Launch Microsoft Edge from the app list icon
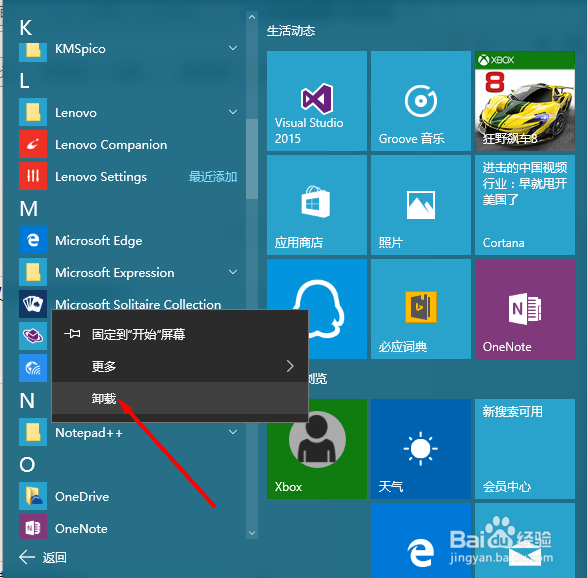 [x=33, y=240]
